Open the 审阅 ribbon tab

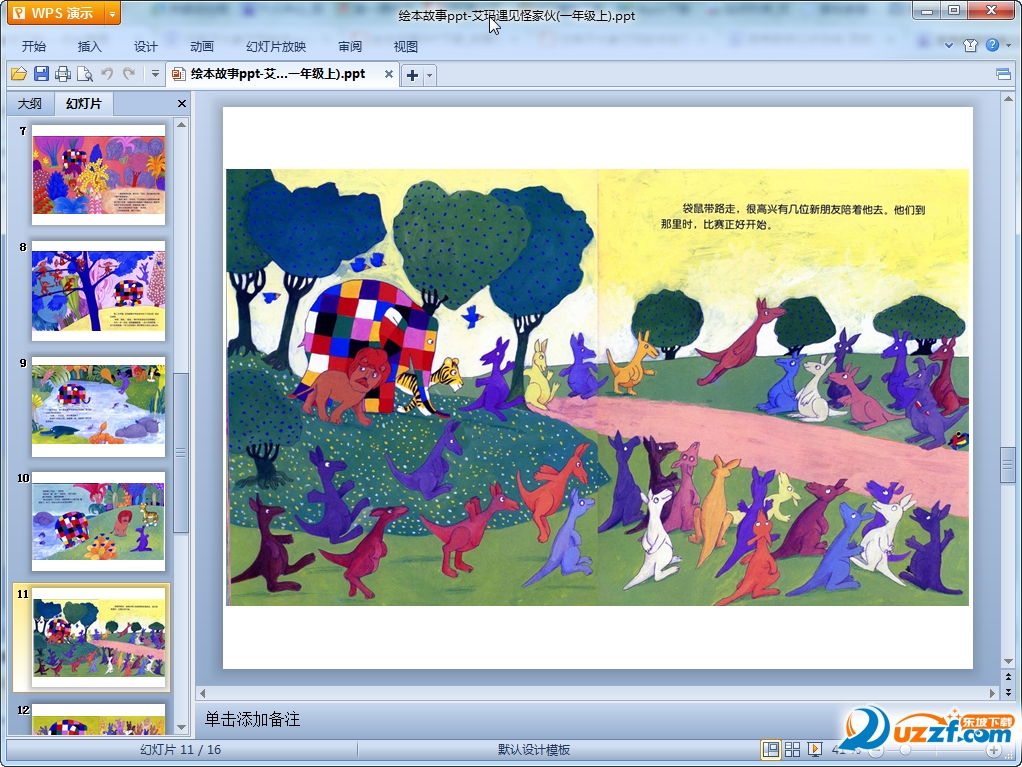[x=350, y=46]
